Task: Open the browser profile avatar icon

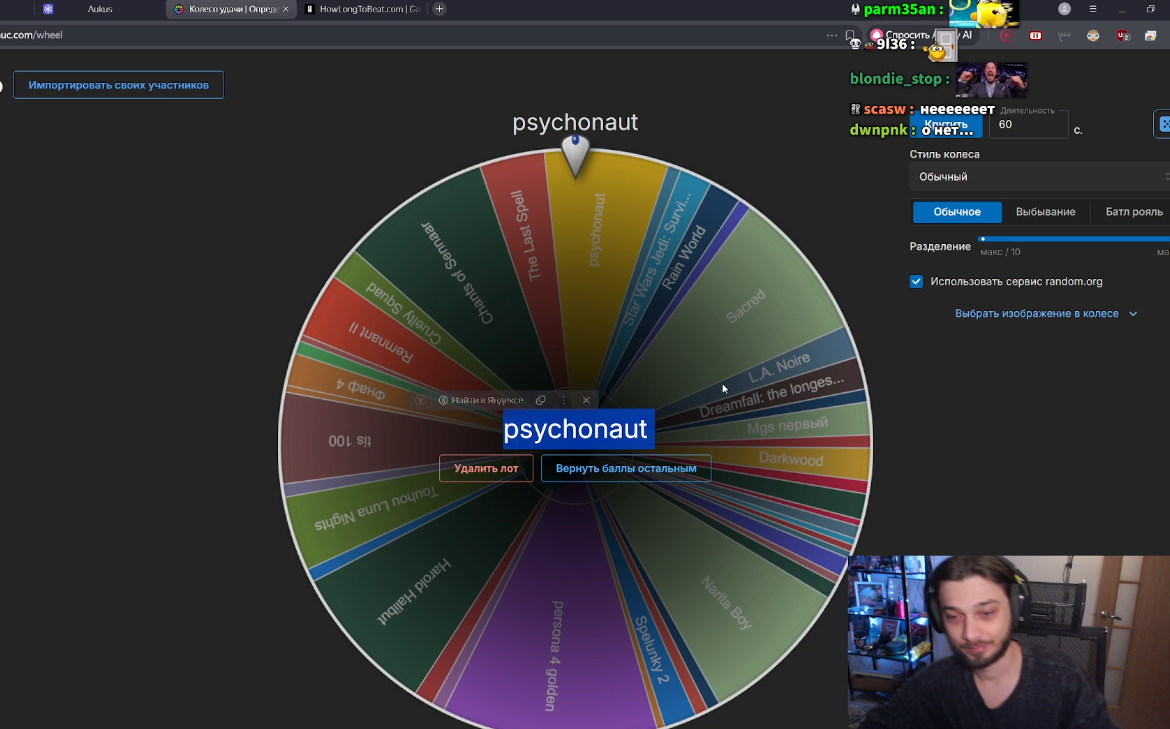Action: click(1065, 9)
